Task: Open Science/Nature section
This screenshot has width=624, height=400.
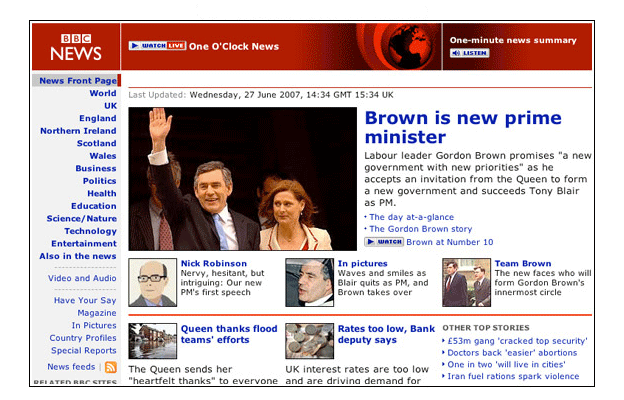Action: point(82,219)
